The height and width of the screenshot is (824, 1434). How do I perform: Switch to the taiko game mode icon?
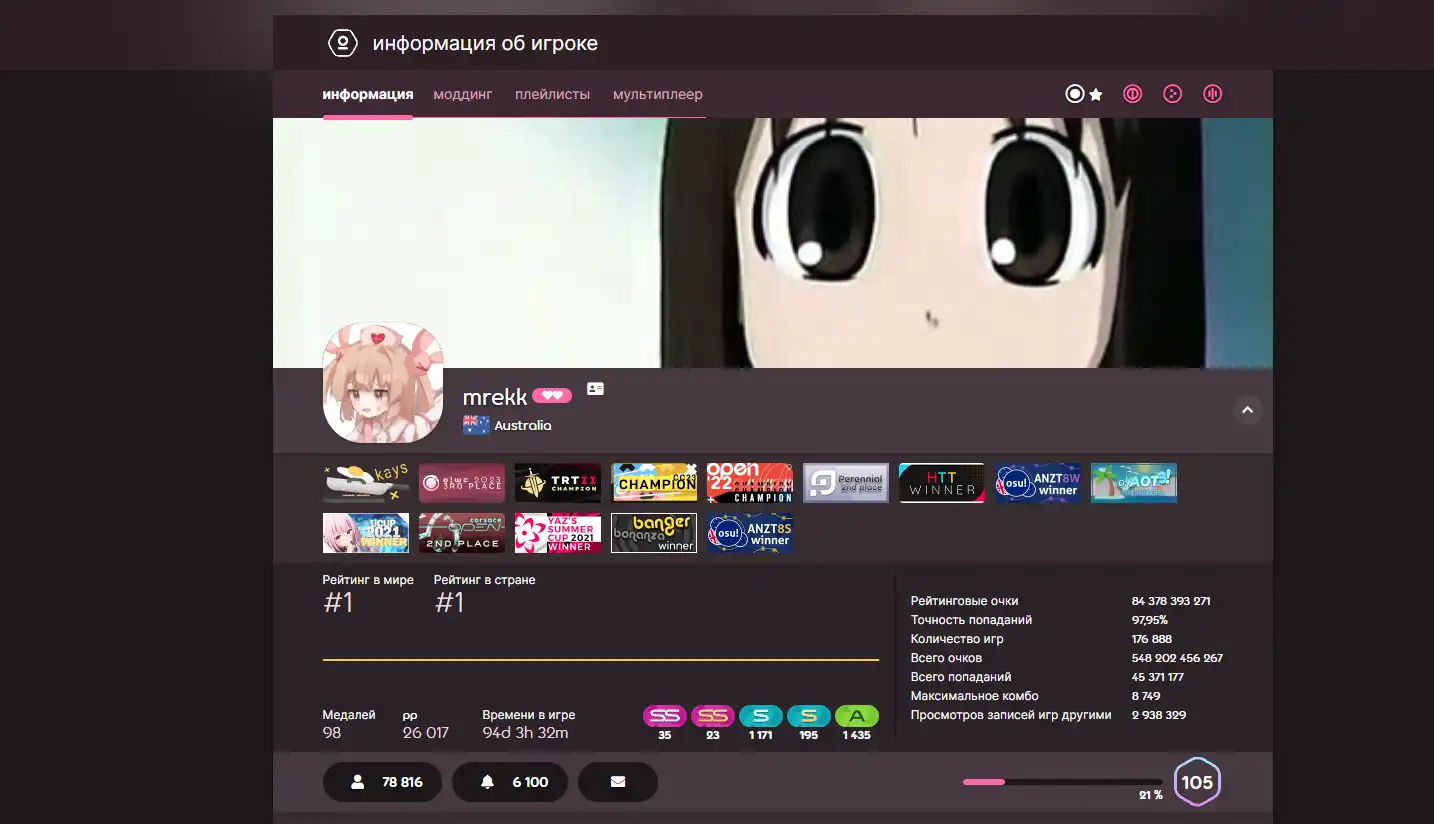(1133, 94)
